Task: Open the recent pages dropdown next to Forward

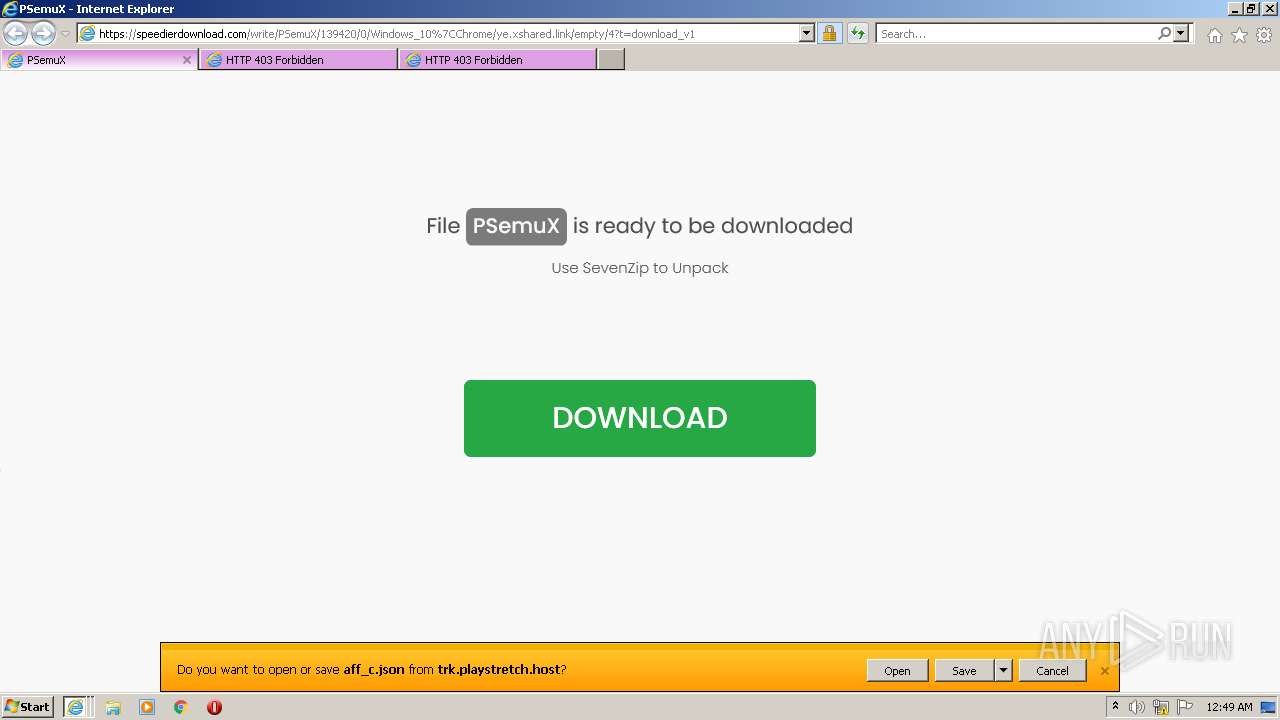Action: [65, 34]
